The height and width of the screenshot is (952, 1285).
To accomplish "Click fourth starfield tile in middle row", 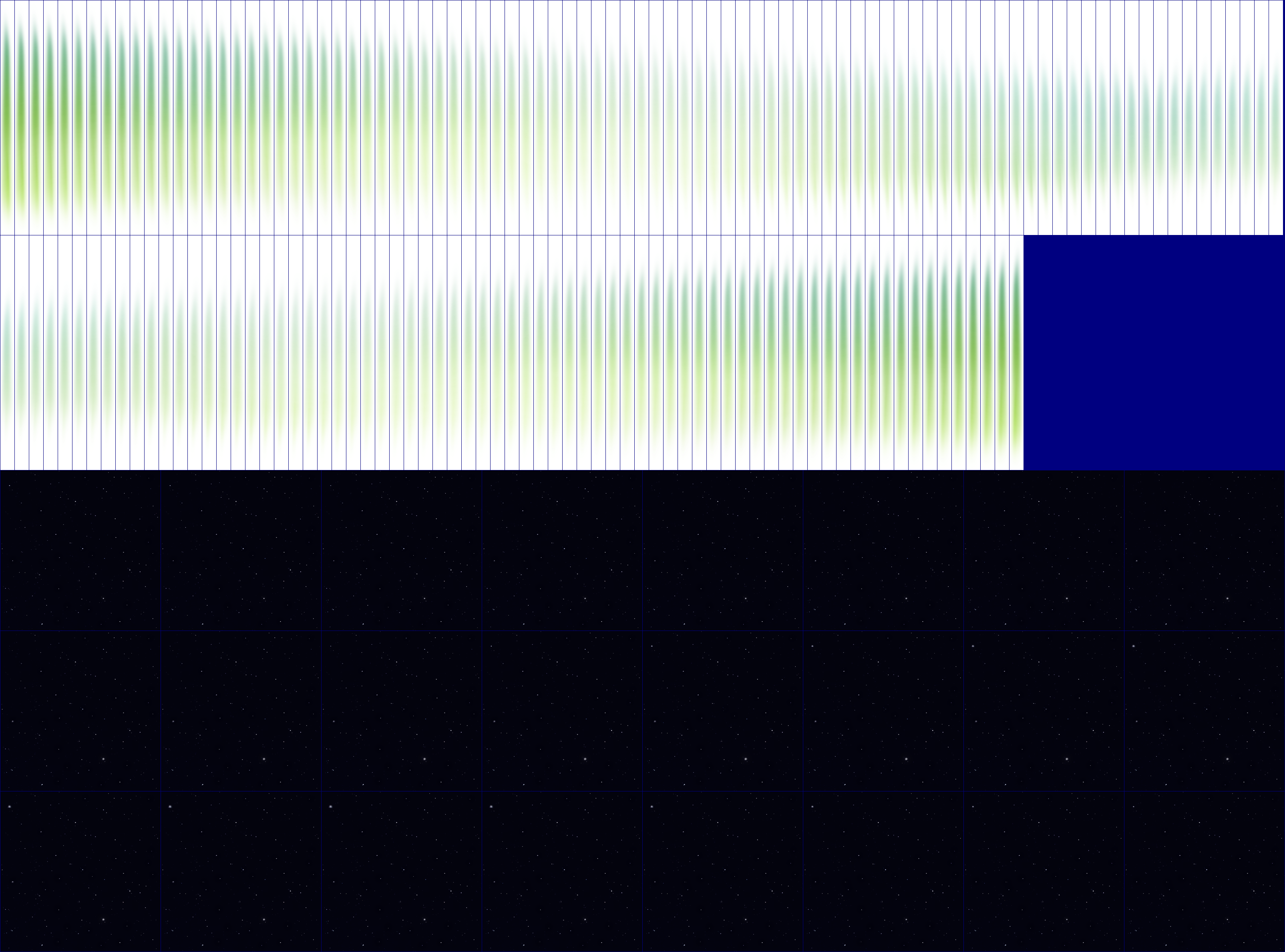I will point(562,711).
